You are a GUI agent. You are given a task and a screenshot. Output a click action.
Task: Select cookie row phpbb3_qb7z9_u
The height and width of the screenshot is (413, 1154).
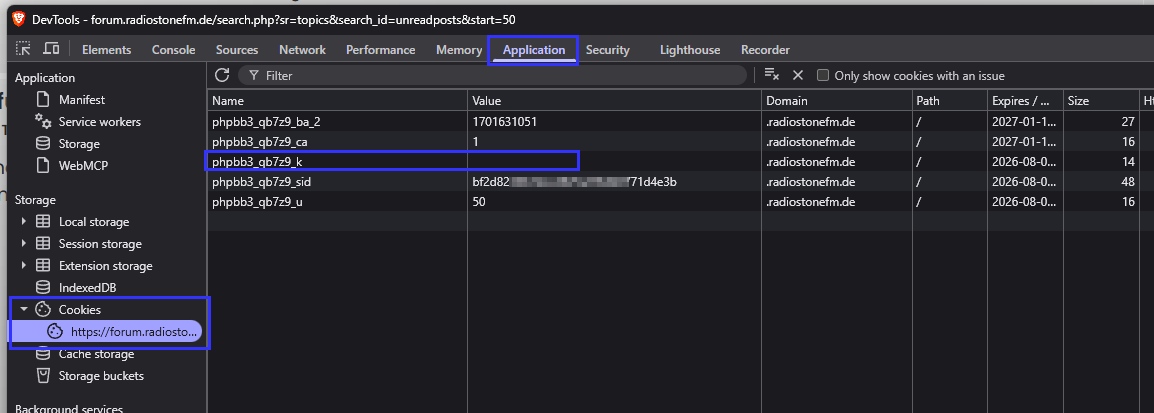point(681,201)
